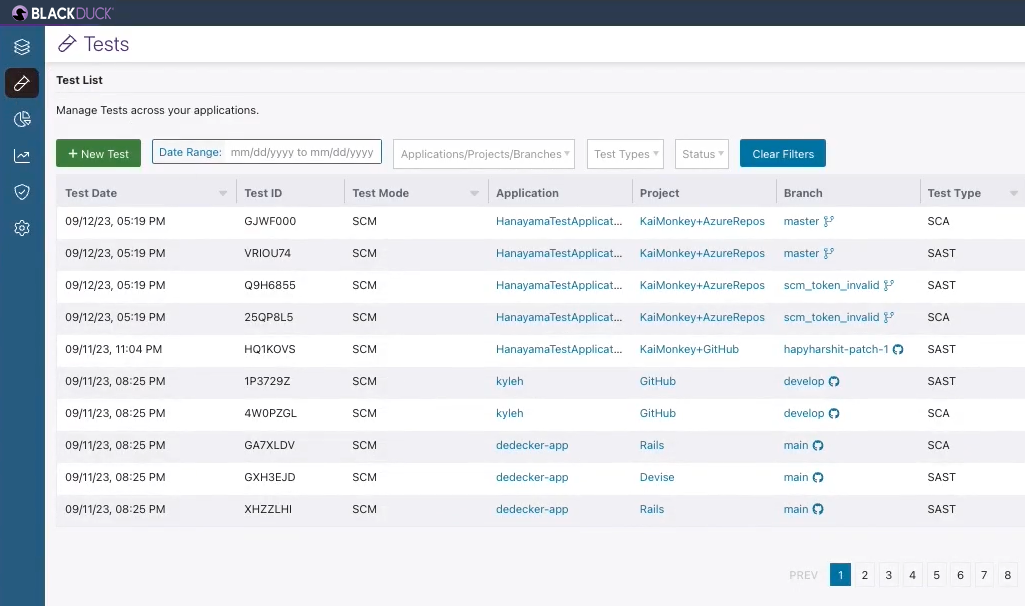
Task: Jump to page 8 in pagination
Action: tap(1008, 575)
